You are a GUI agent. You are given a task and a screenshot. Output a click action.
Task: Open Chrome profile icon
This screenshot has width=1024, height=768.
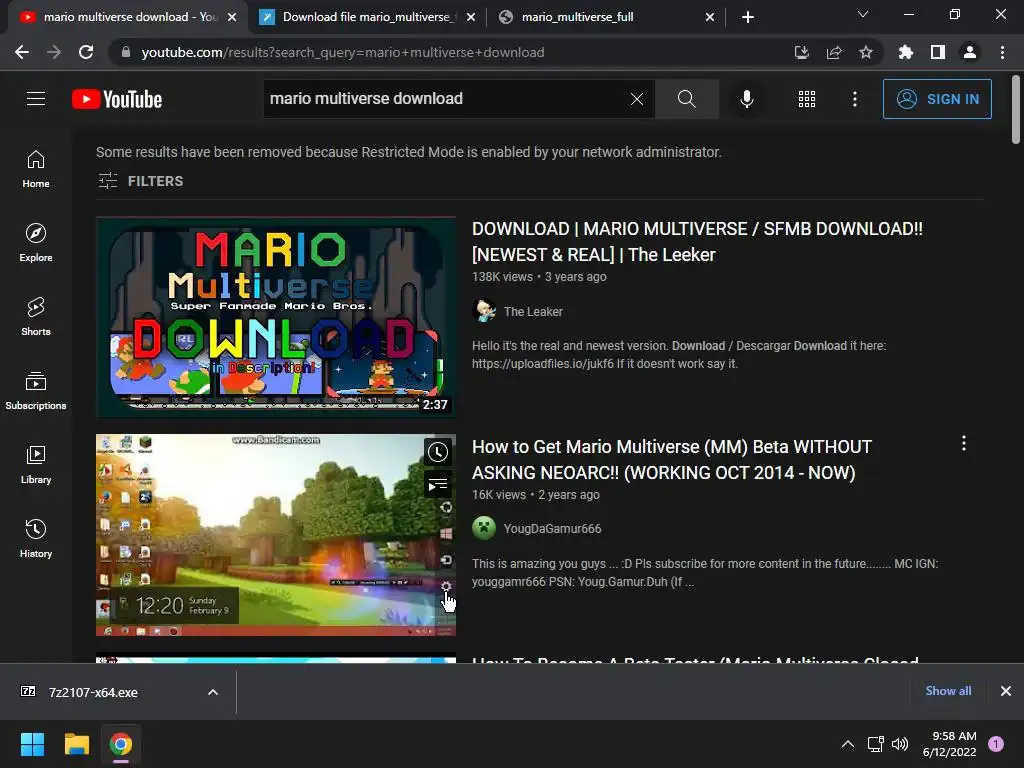(x=970, y=52)
